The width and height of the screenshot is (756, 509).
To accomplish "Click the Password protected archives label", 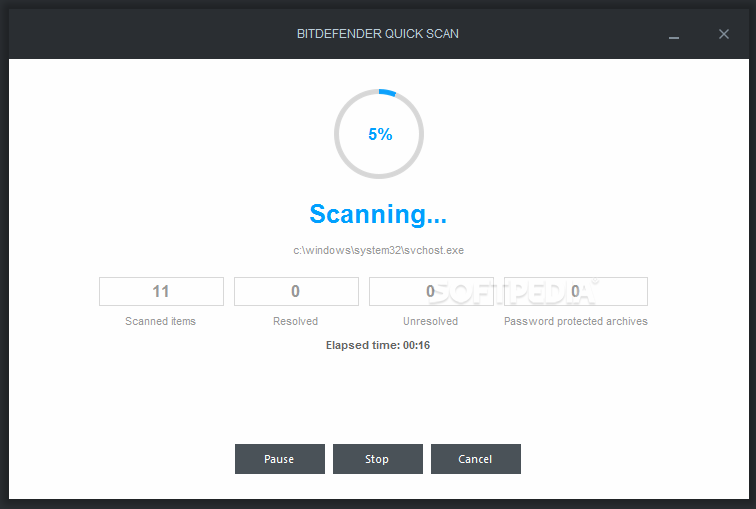I will point(576,321).
